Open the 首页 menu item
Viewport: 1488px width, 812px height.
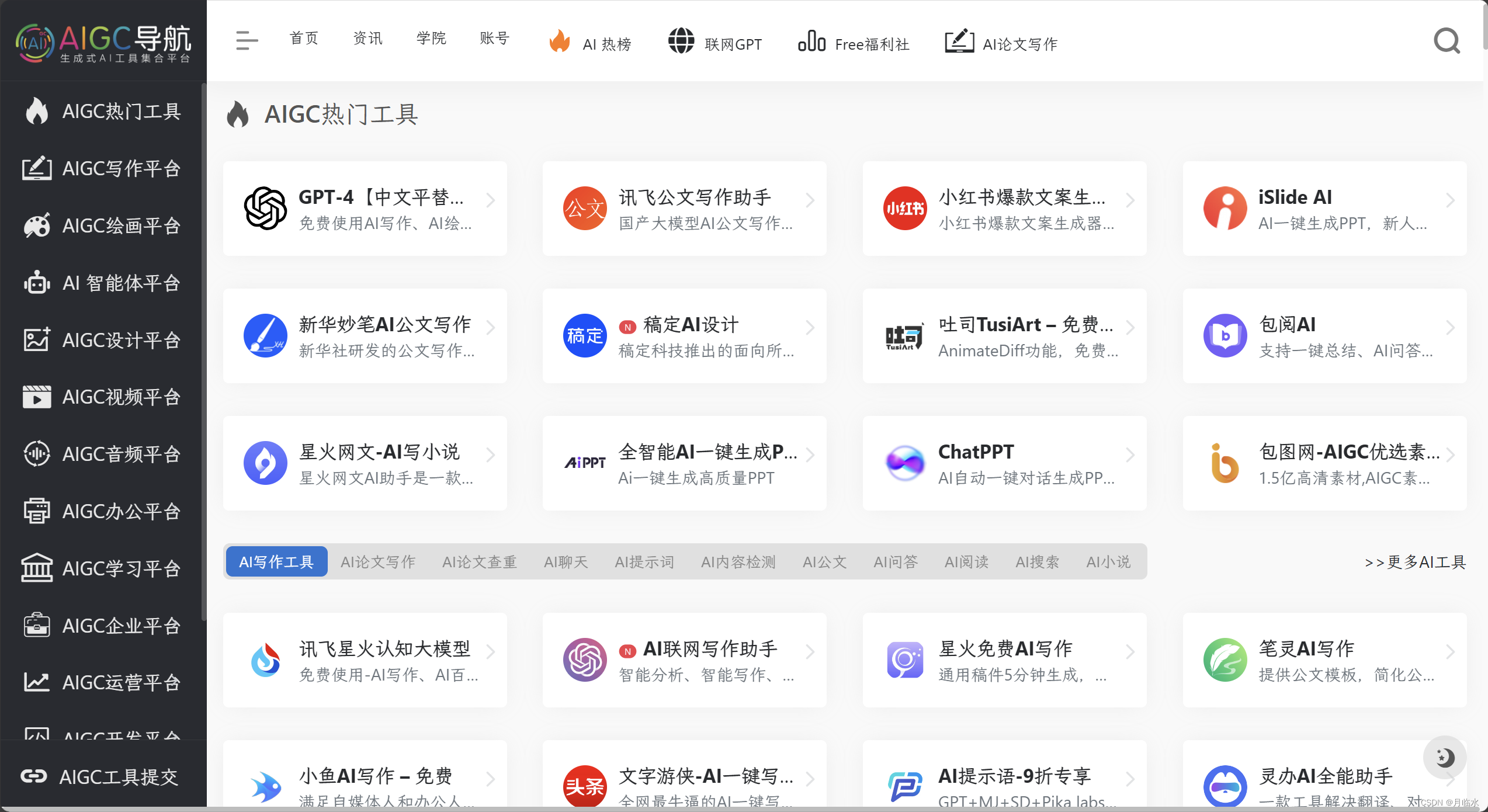[304, 39]
